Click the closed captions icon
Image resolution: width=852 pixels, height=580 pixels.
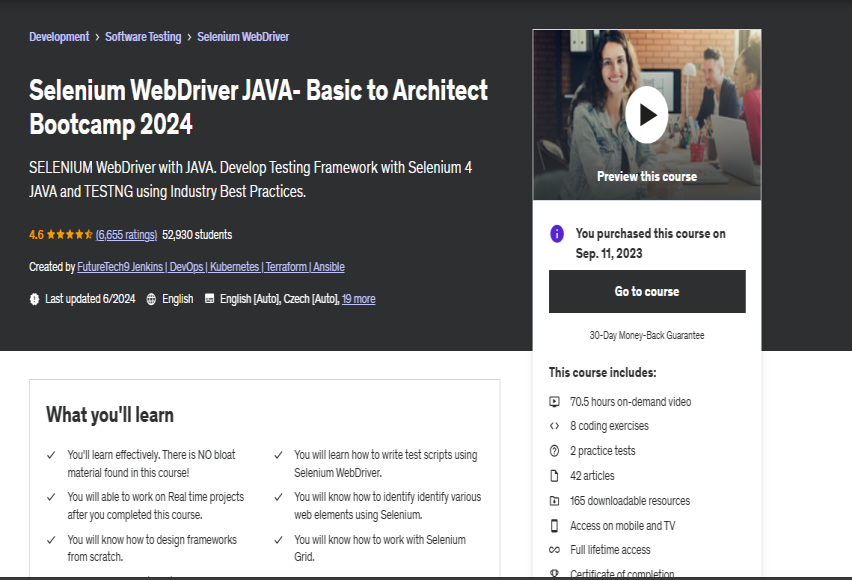point(209,299)
